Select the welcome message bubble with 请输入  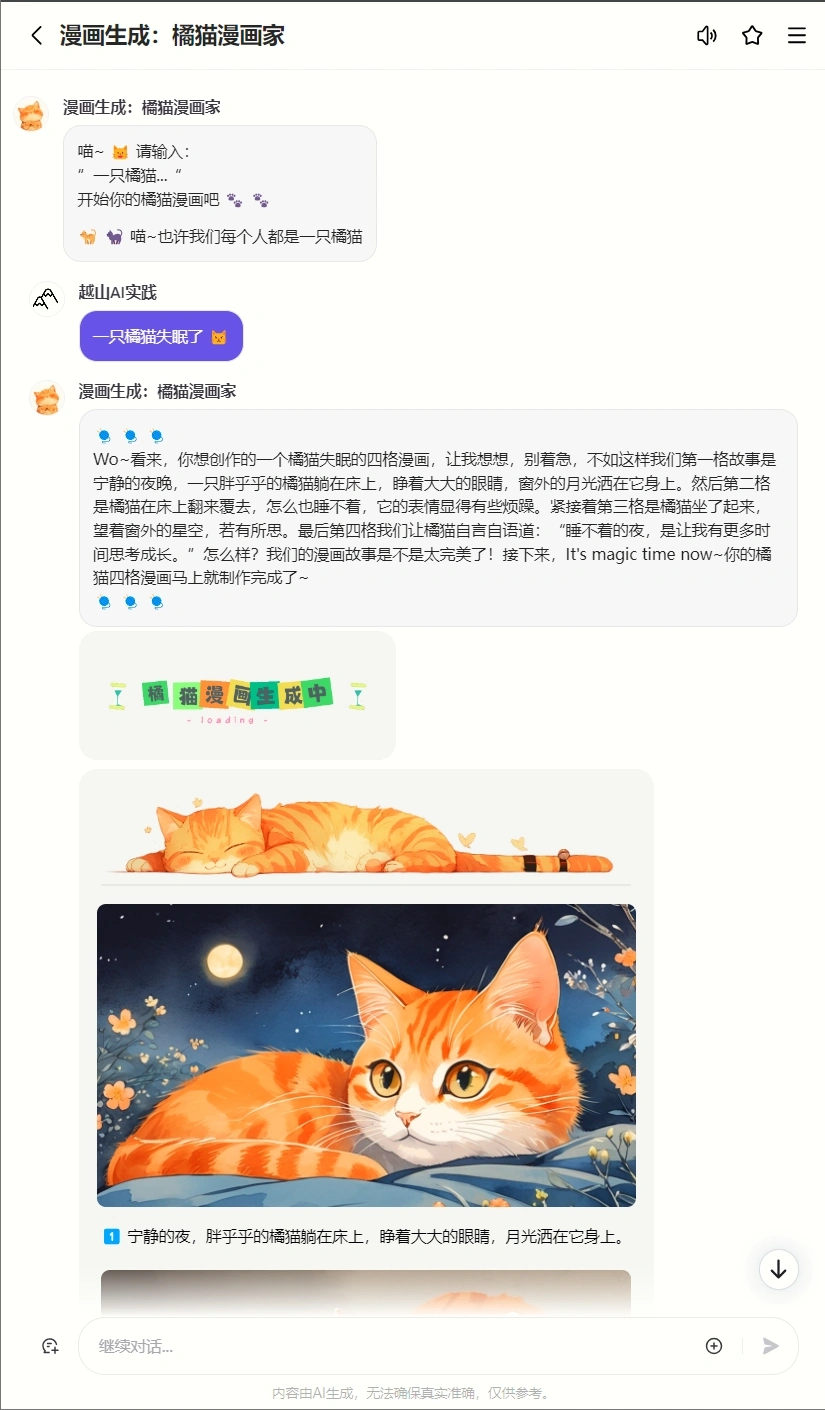220,194
